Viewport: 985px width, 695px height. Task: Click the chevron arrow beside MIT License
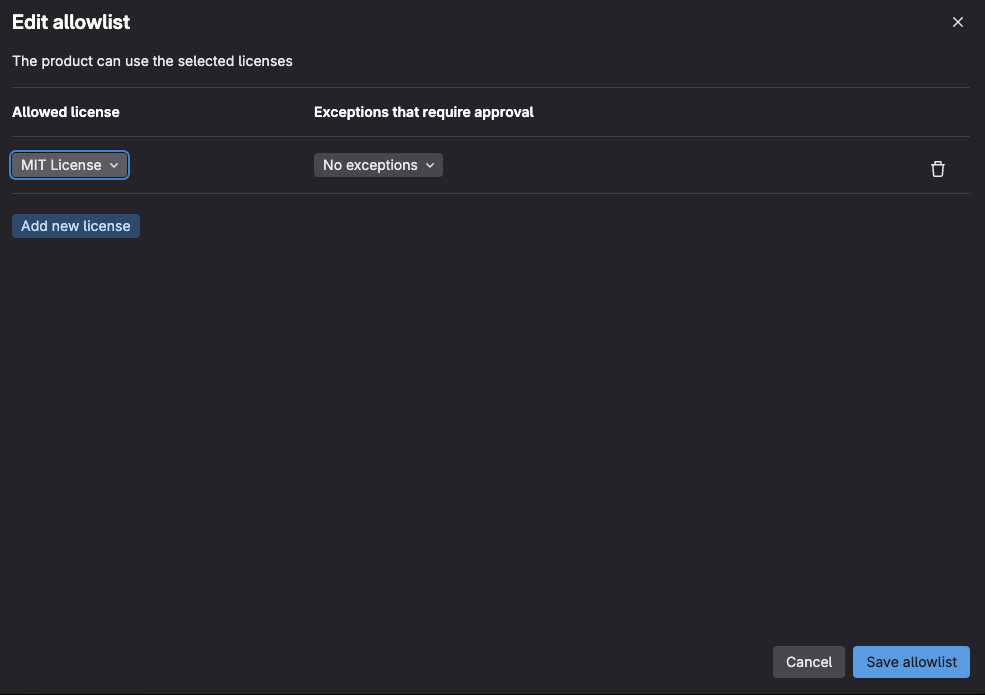tap(114, 166)
